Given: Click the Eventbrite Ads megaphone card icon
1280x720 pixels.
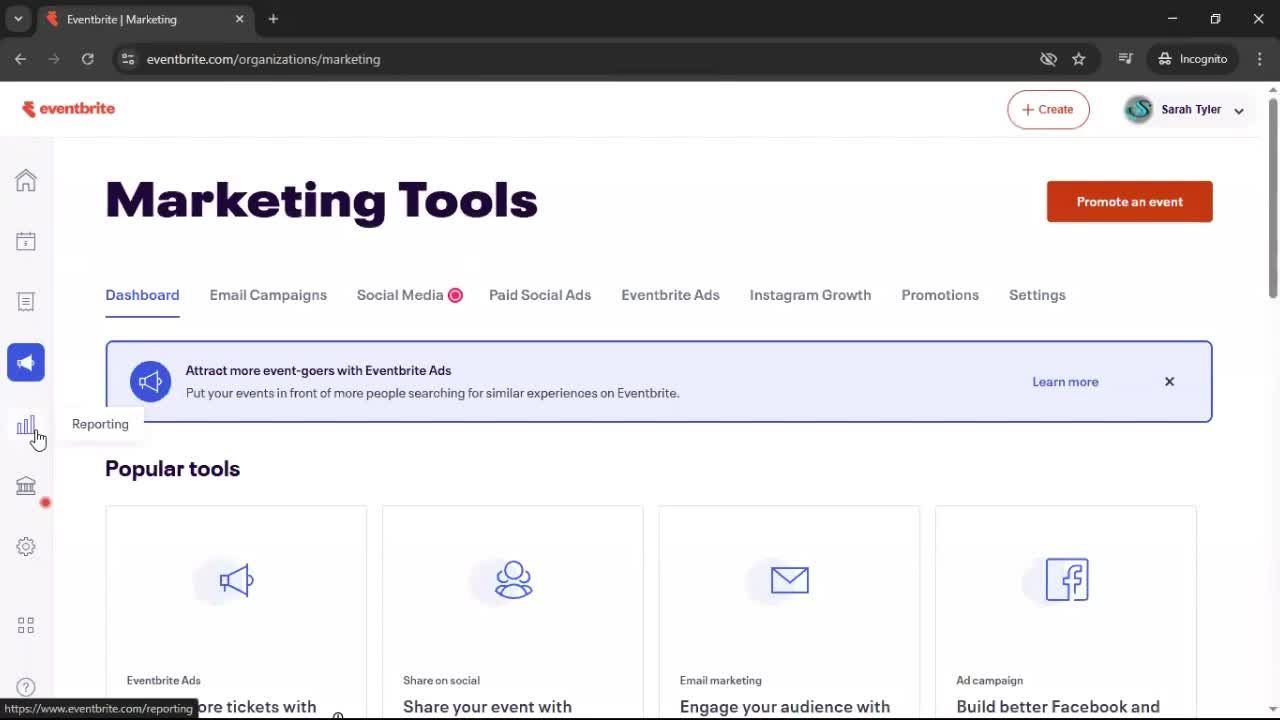Looking at the screenshot, I should (x=236, y=580).
